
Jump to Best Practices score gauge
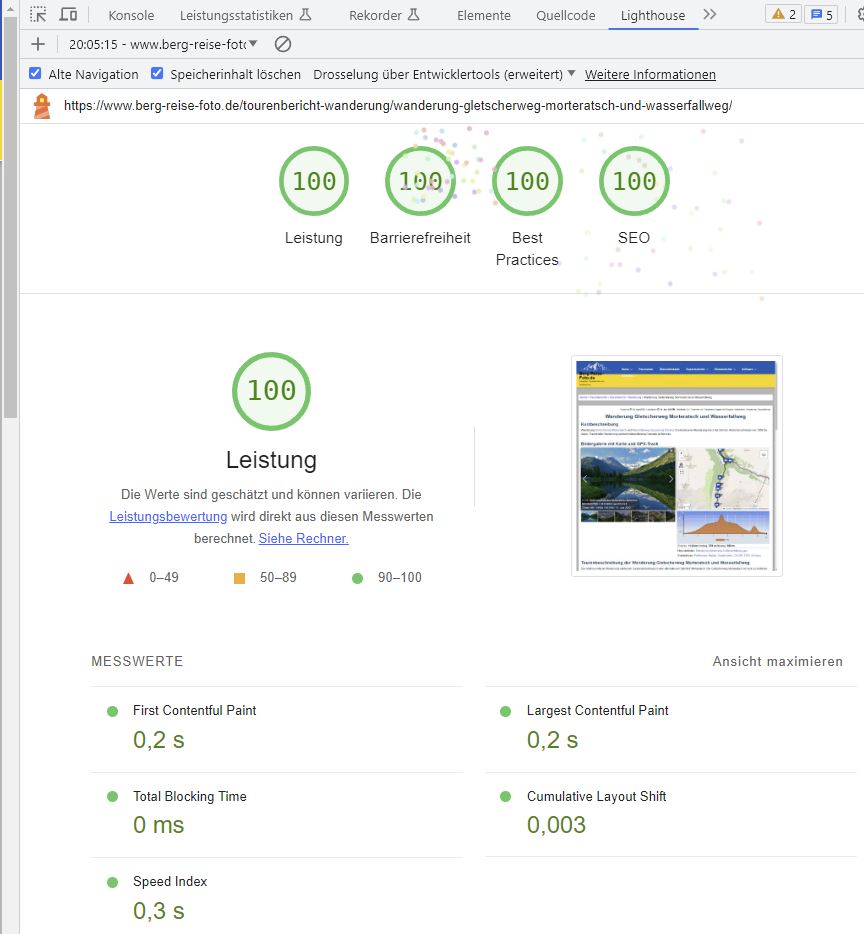[x=527, y=181]
